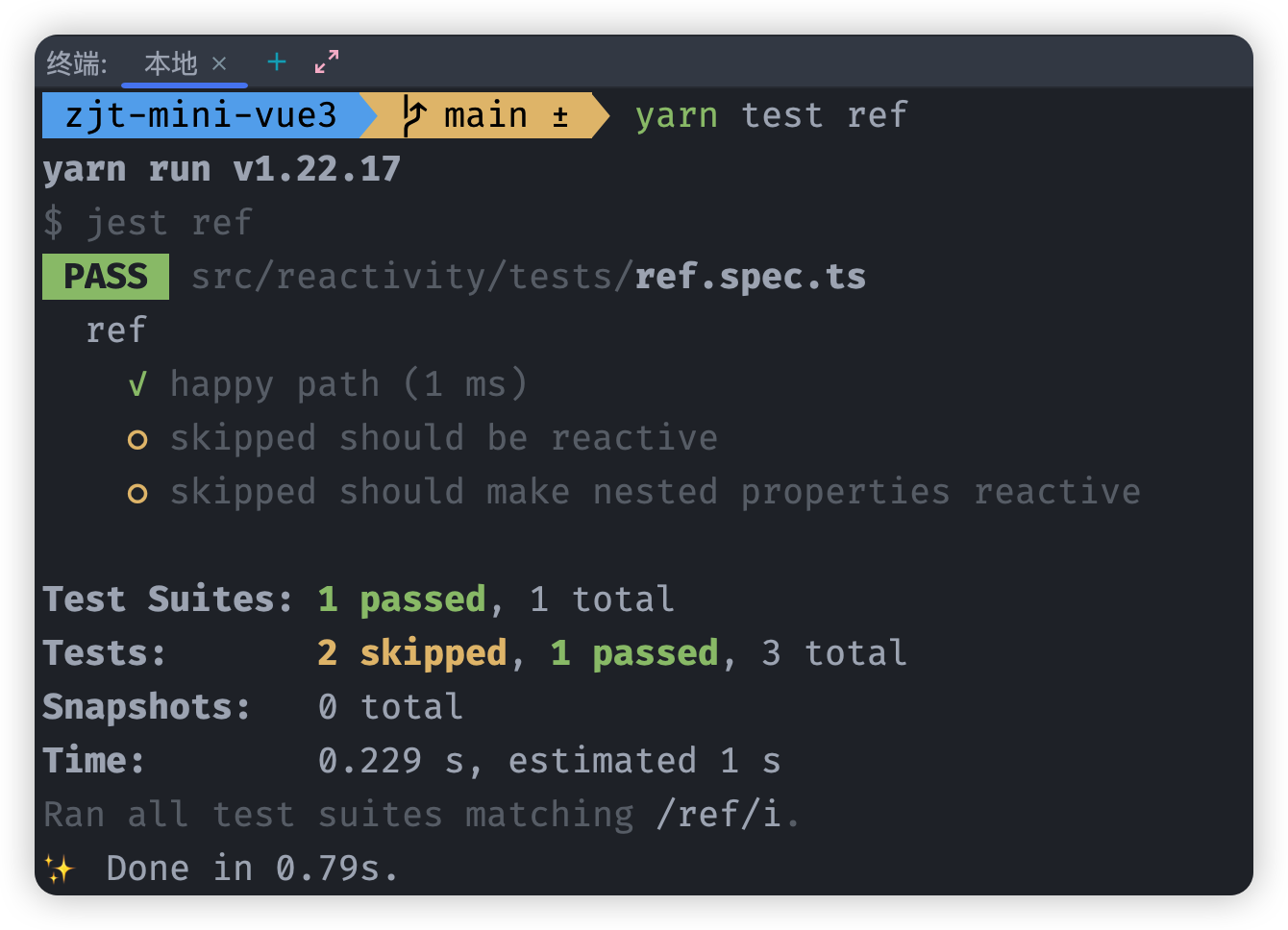Click the skipped circle icon for should be reactive
This screenshot has width=1288, height=930.
pos(137,440)
